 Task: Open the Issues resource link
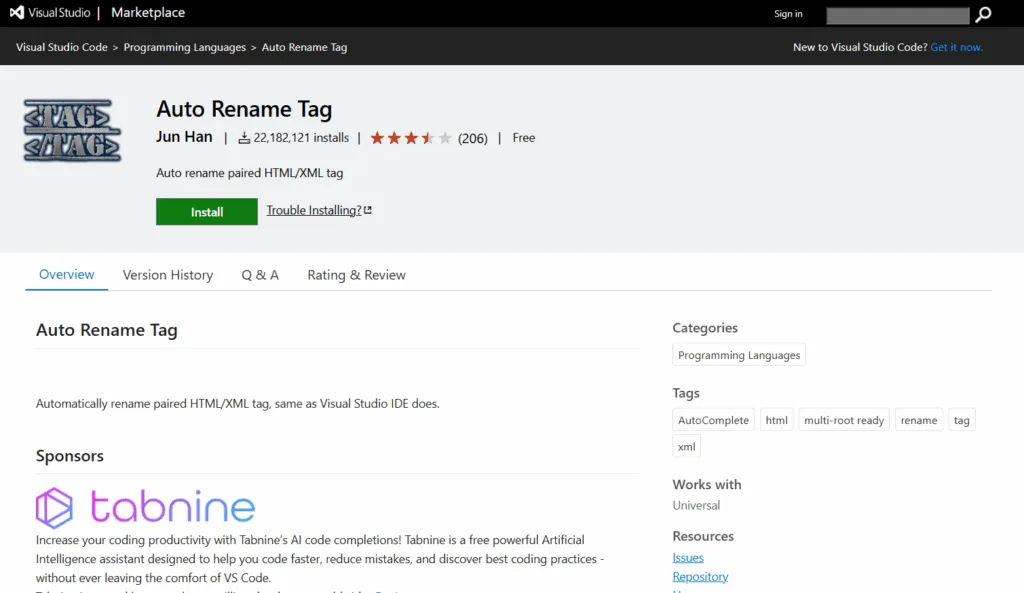pyautogui.click(x=688, y=558)
